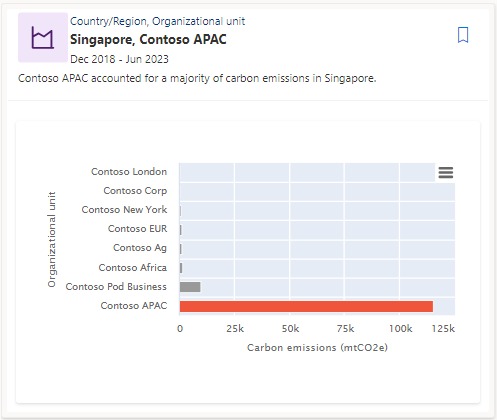497x420 pixels.
Task: Click the Contoso London axis label
Action: pyautogui.click(x=129, y=172)
